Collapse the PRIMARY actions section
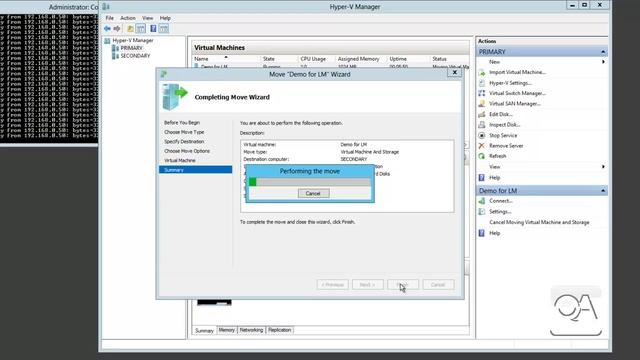This screenshot has height=360, width=640. 603,52
